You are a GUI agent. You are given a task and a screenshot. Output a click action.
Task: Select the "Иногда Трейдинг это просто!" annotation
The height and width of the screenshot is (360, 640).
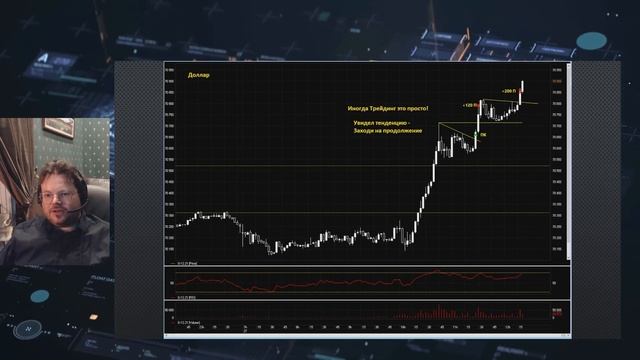point(388,109)
